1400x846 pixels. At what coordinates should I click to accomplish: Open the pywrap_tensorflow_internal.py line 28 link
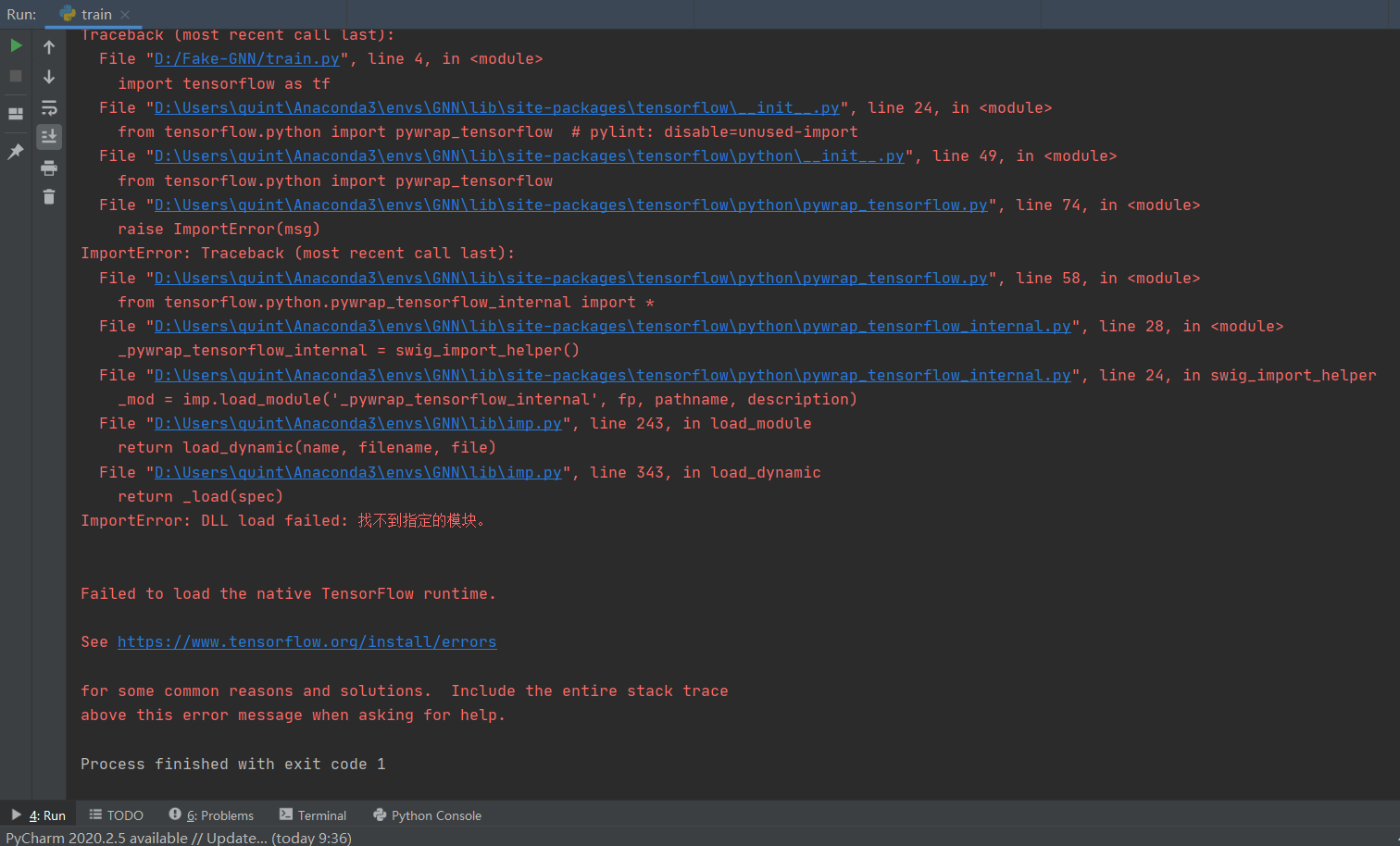point(613,326)
